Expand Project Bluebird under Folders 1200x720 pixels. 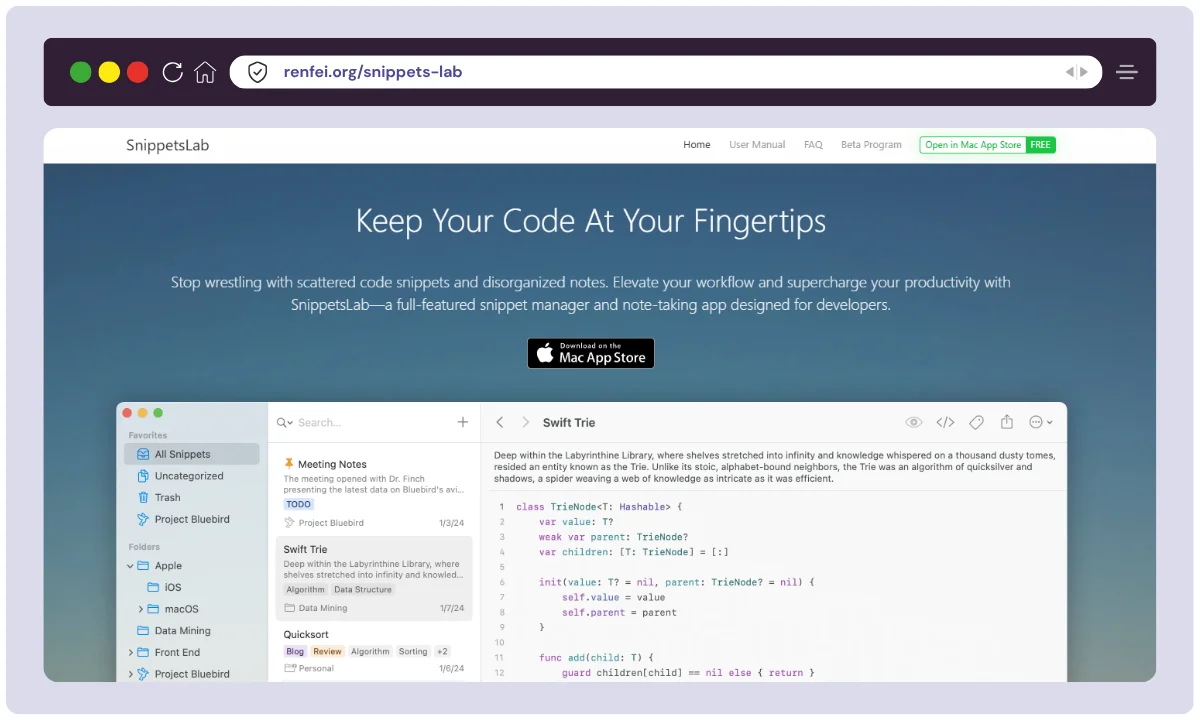coord(131,674)
